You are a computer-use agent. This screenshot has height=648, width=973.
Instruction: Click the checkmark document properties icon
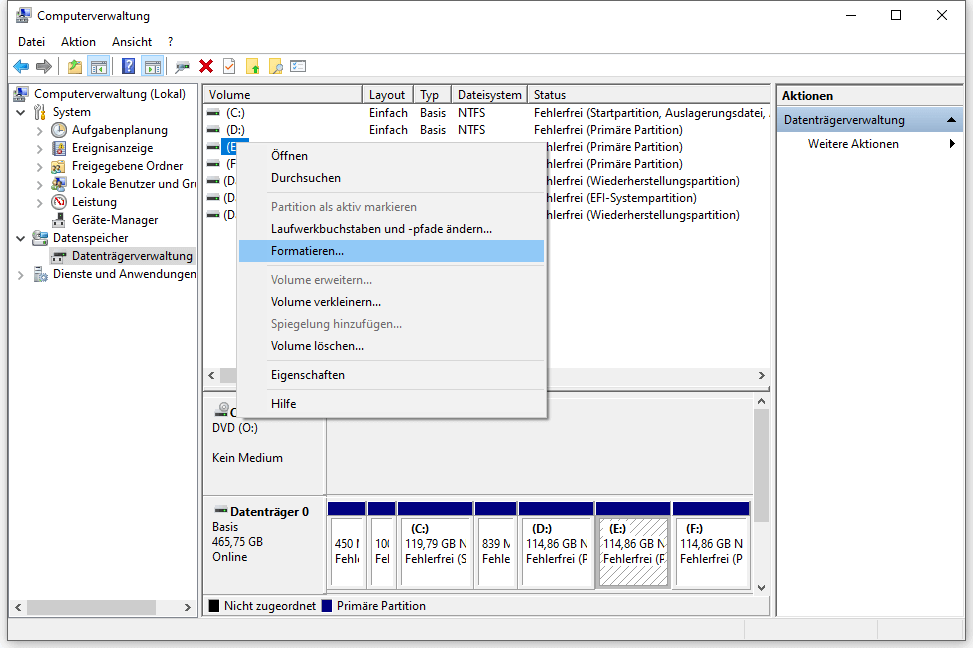pyautogui.click(x=229, y=66)
